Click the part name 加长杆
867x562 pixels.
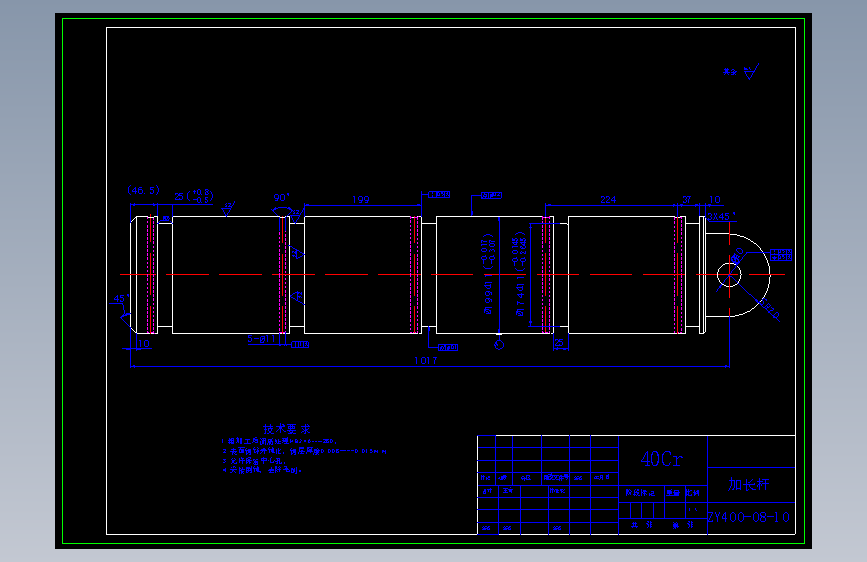point(748,485)
